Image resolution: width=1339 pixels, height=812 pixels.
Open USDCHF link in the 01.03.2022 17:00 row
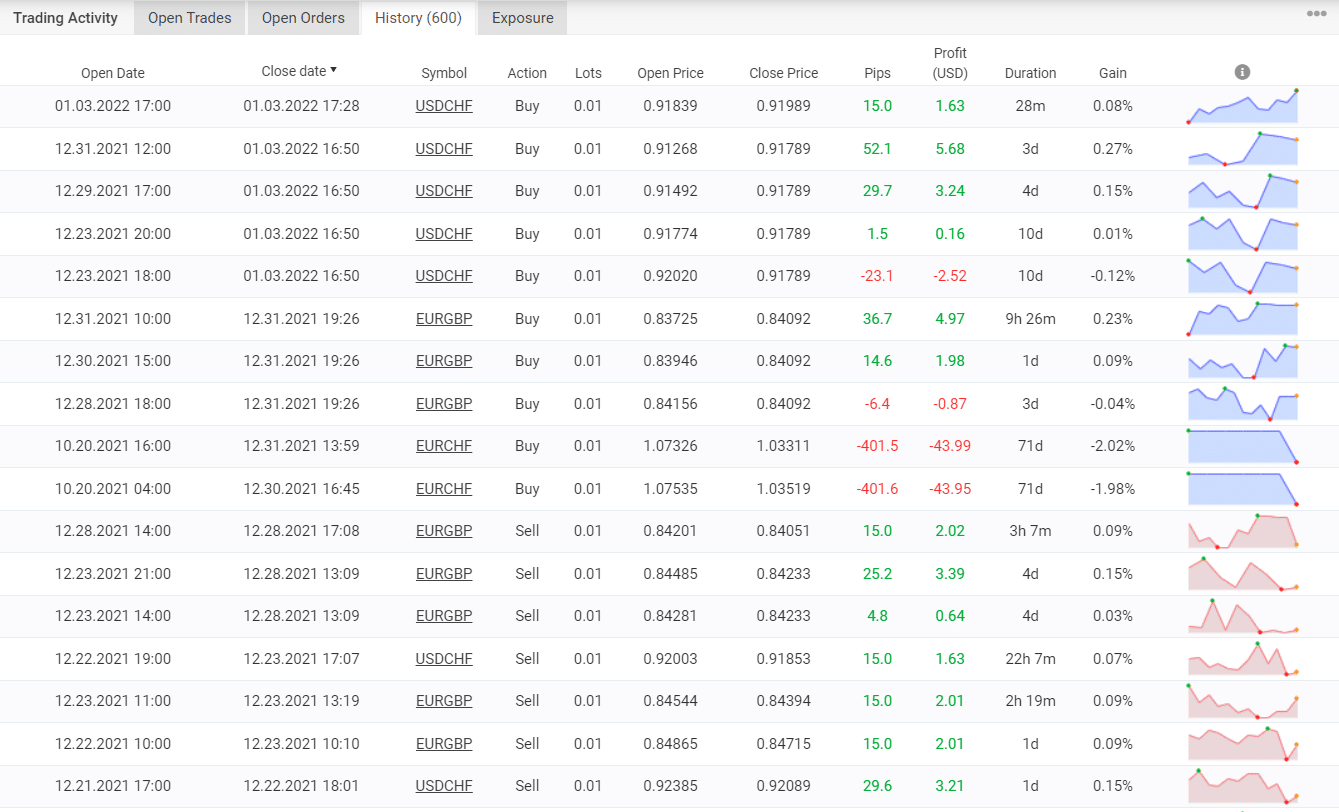click(x=444, y=106)
